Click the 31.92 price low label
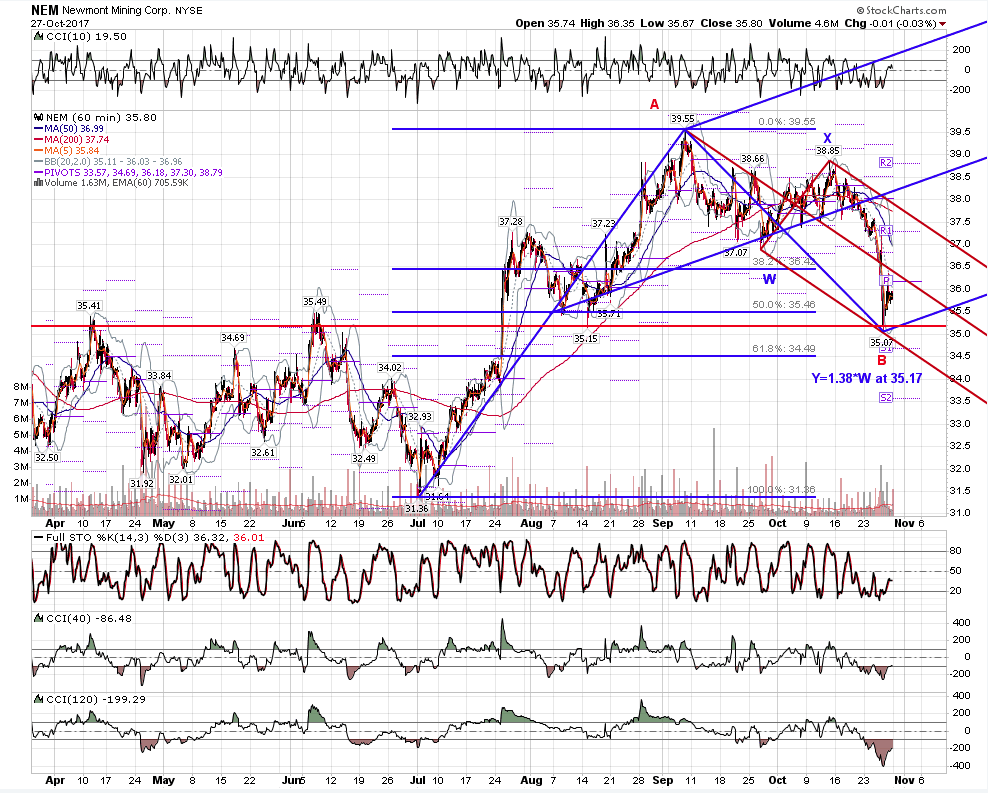The width and height of the screenshot is (988, 793). (x=142, y=483)
